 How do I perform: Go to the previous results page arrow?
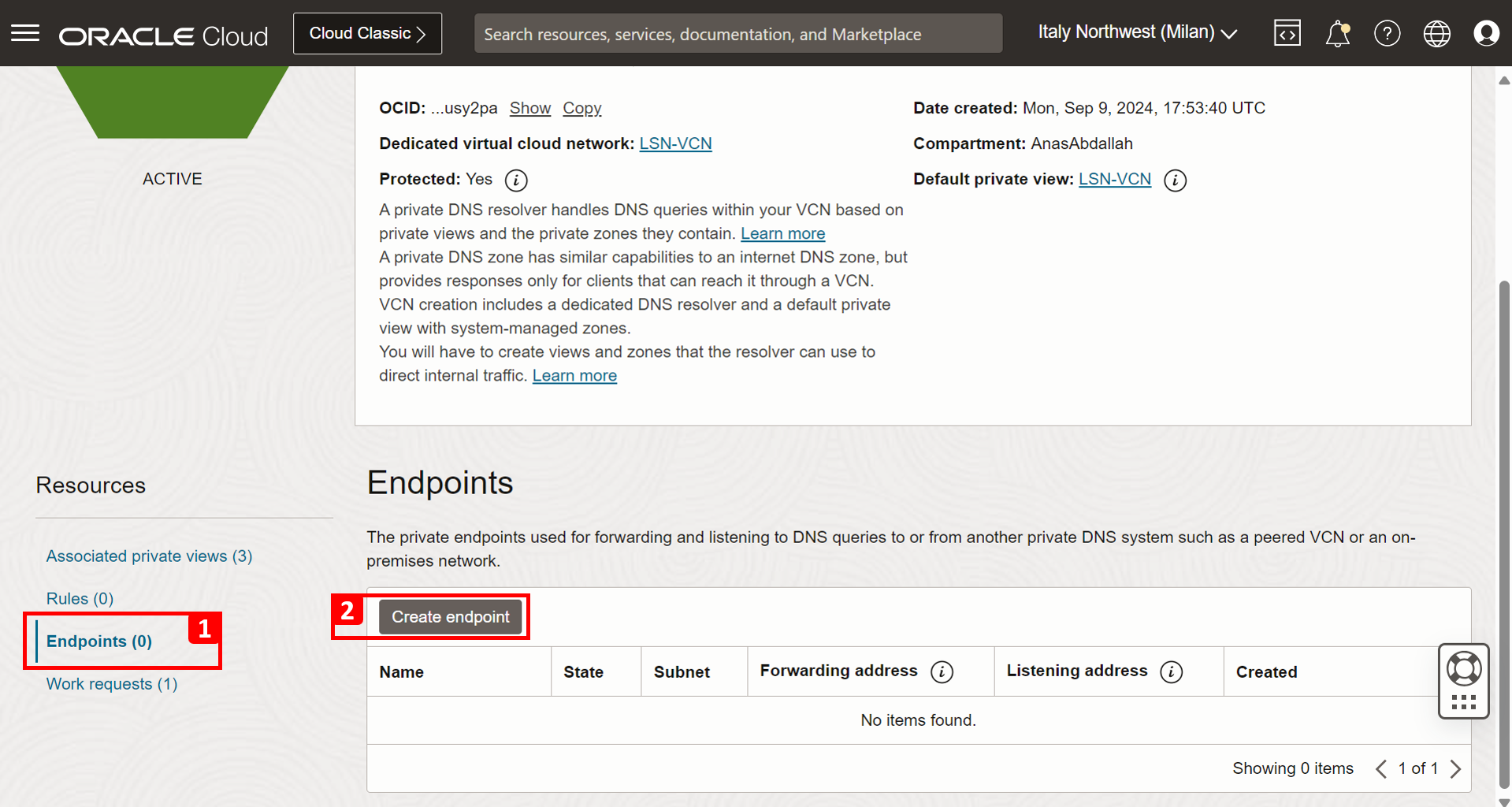point(1380,768)
